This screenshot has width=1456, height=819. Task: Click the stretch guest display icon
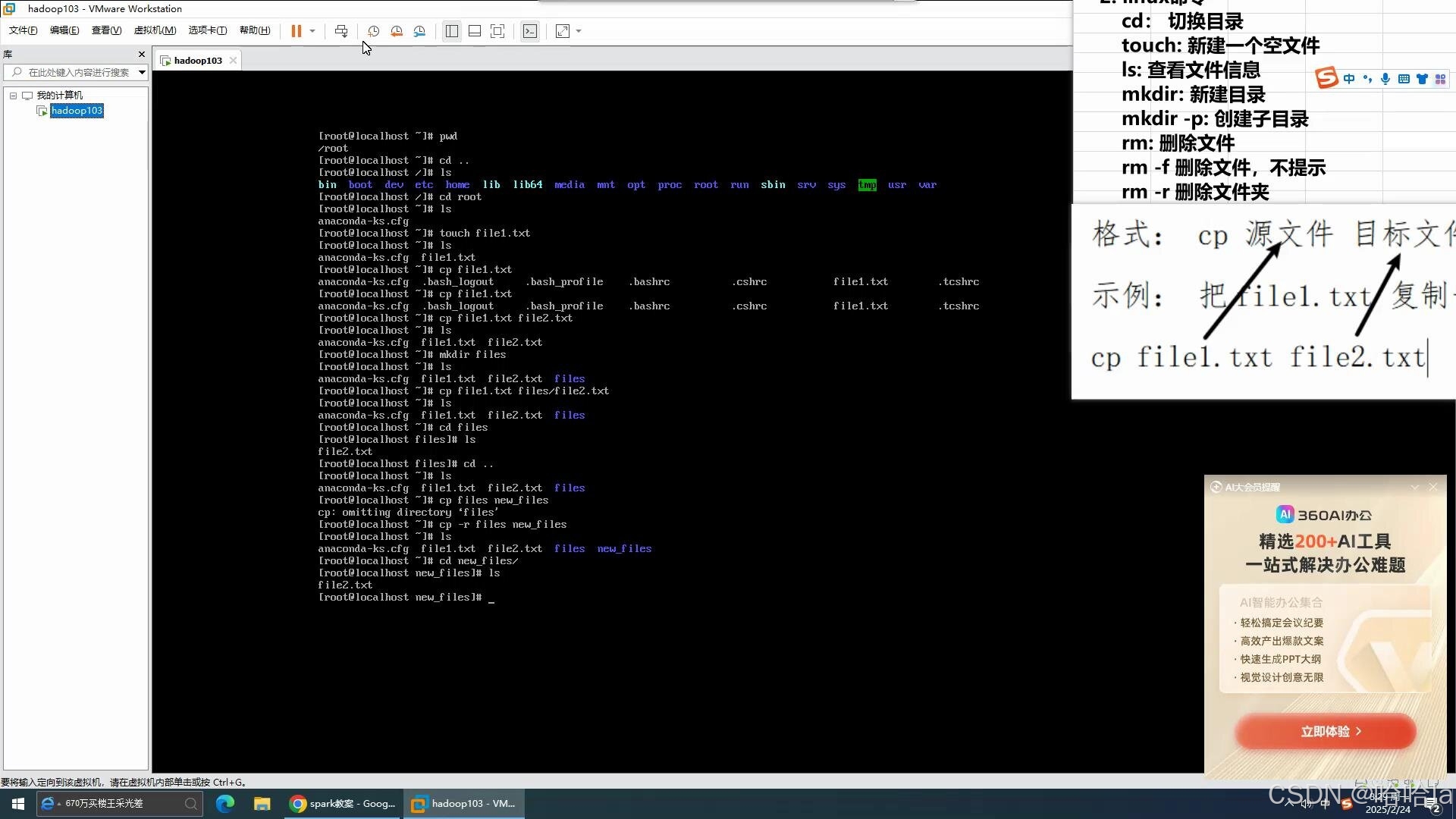pos(563,31)
